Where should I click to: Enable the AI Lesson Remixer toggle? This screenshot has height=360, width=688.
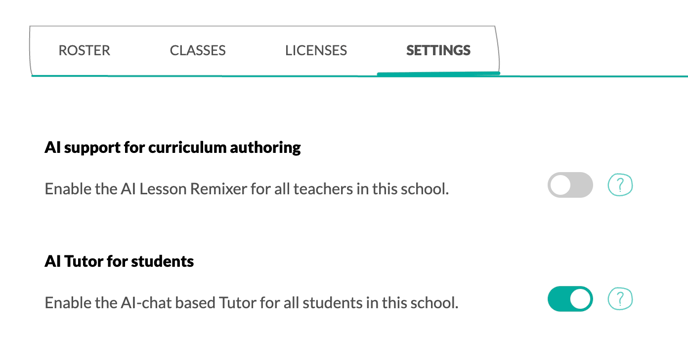tap(570, 185)
